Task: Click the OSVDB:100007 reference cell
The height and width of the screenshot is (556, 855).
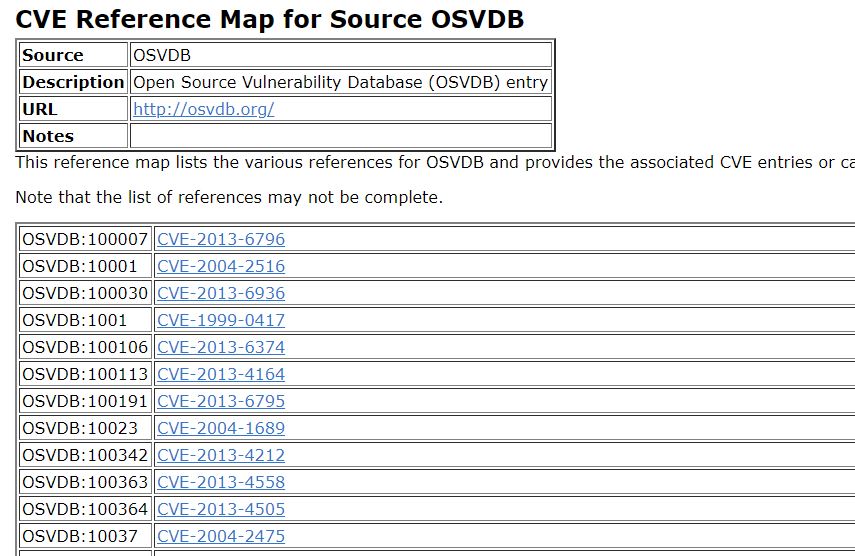Action: tap(85, 239)
